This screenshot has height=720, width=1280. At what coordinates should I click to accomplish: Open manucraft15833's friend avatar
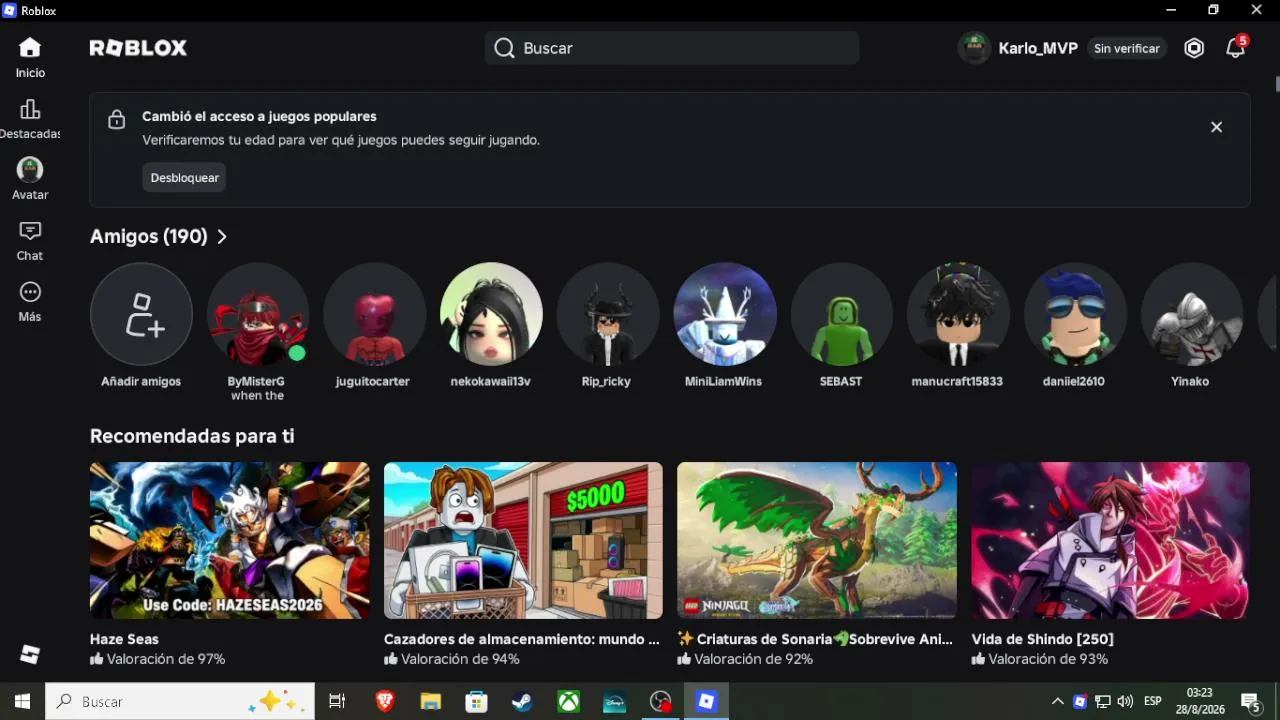point(958,314)
